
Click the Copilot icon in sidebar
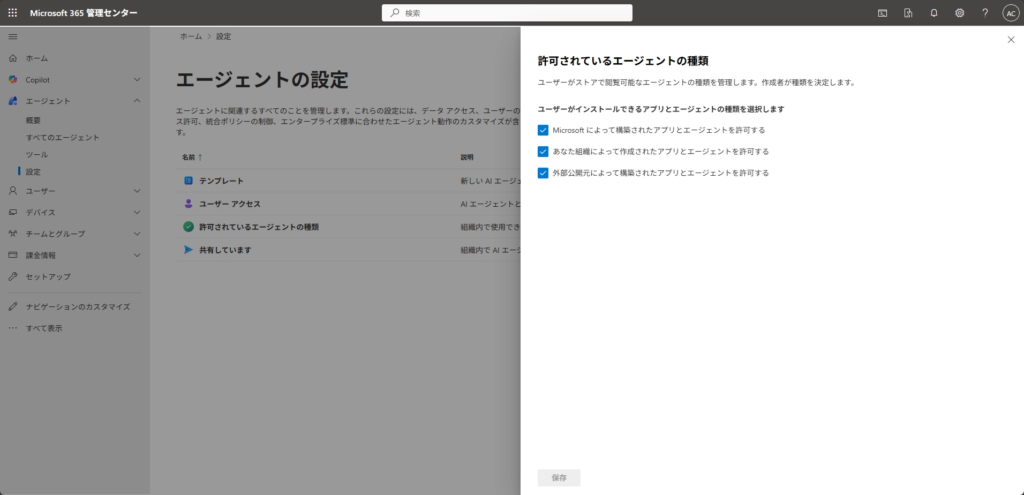[x=13, y=79]
